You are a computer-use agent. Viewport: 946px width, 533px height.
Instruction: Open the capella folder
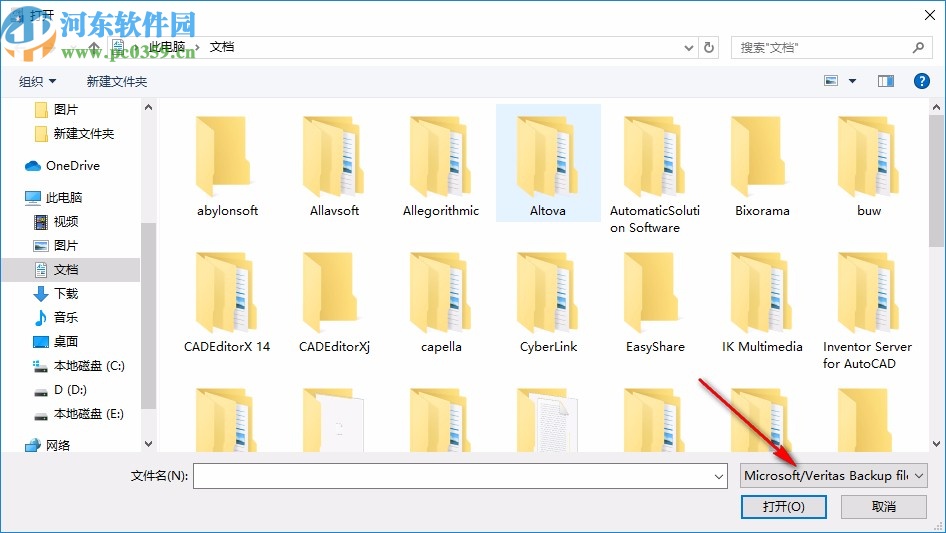[x=441, y=302]
